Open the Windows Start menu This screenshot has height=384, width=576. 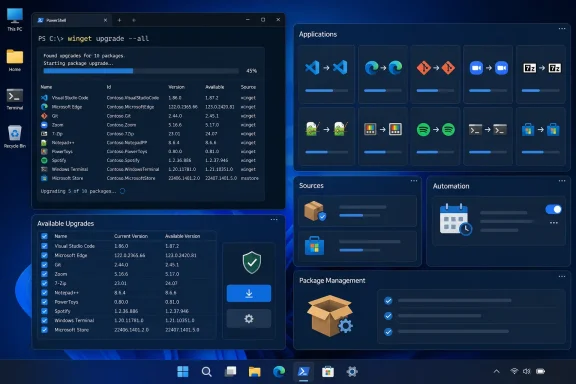click(183, 372)
